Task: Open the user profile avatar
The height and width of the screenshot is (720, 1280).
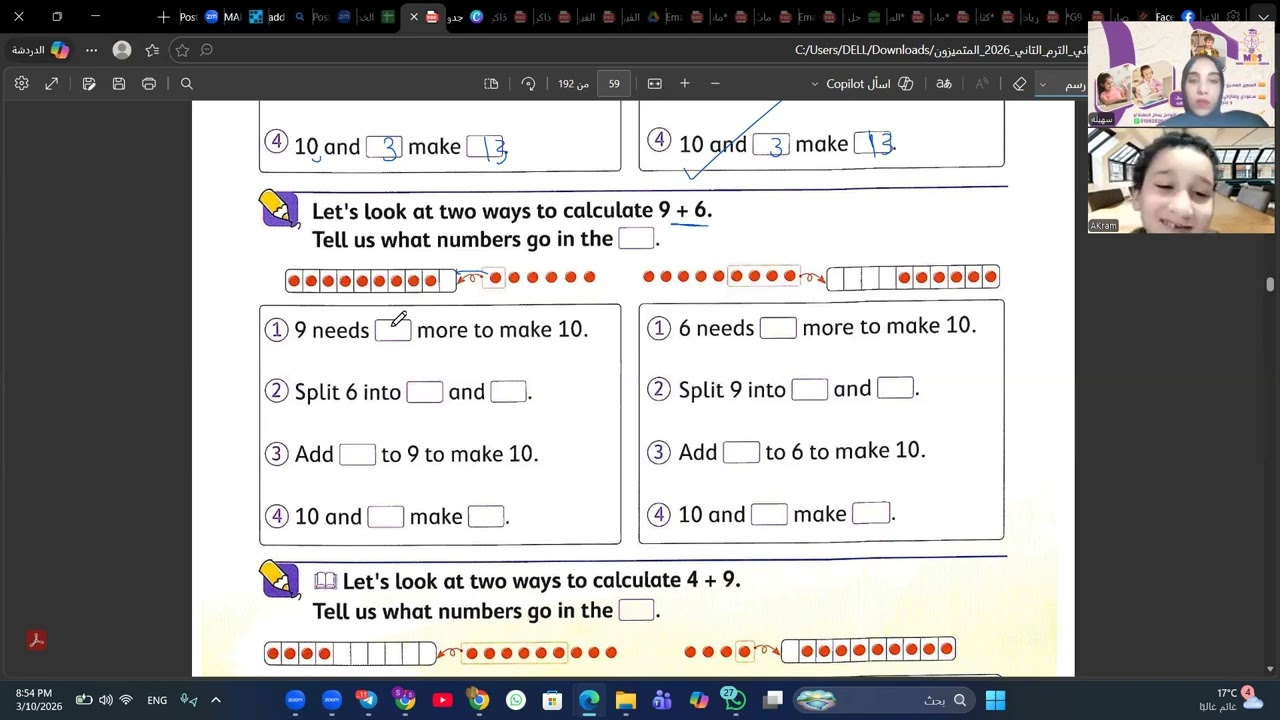Action: click(122, 50)
